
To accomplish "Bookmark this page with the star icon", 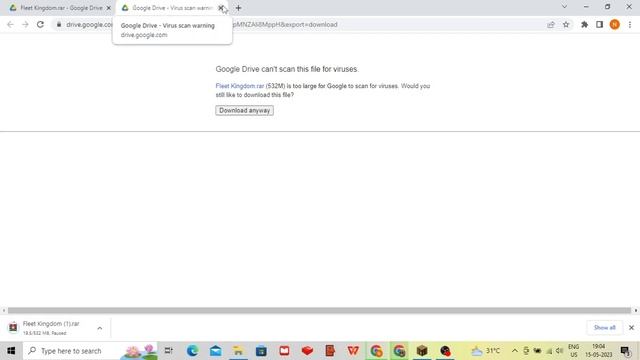I will click(x=566, y=24).
